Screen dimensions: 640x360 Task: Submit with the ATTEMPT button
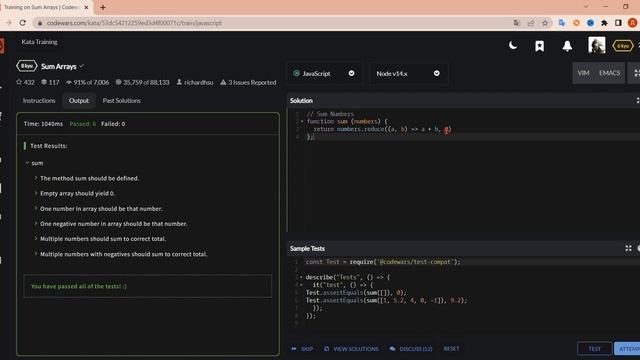(627, 349)
